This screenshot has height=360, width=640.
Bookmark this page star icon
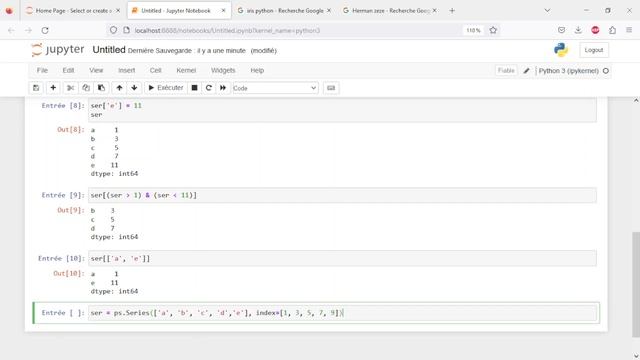point(493,30)
